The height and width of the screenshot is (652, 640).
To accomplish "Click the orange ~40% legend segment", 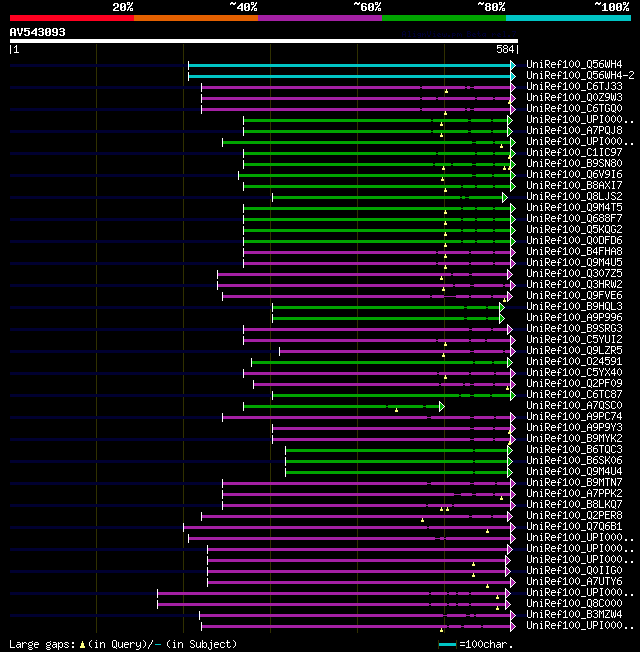I will pyautogui.click(x=196, y=18).
